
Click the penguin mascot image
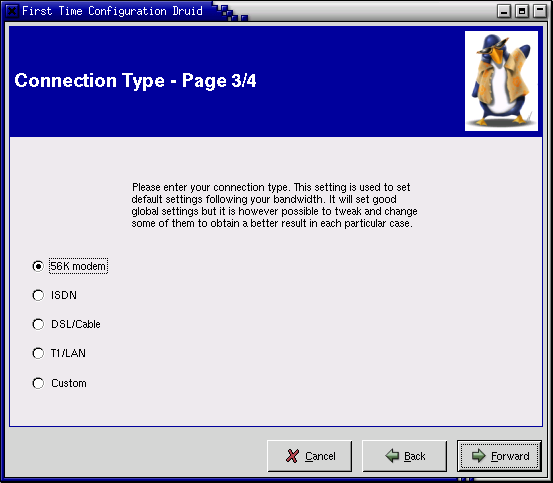coord(501,81)
